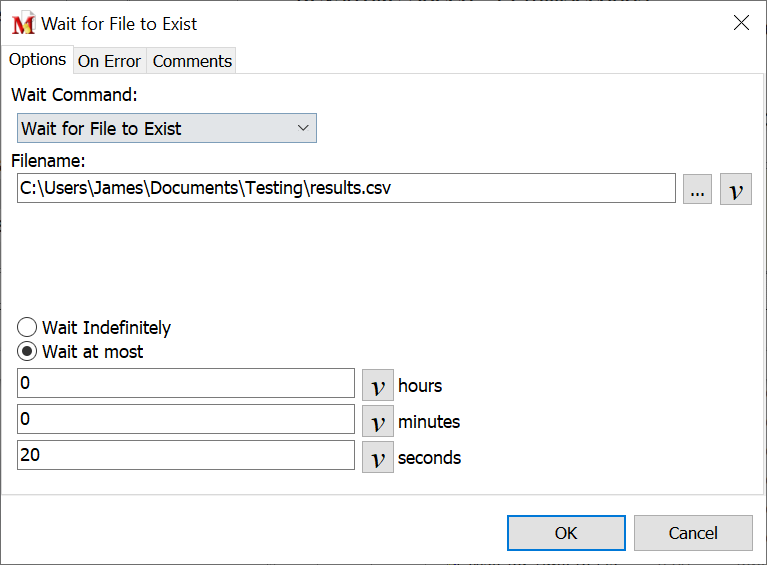Screen dimensions: 767x565
Task: Click the Macro Express M icon in title bar
Action: tap(23, 23)
